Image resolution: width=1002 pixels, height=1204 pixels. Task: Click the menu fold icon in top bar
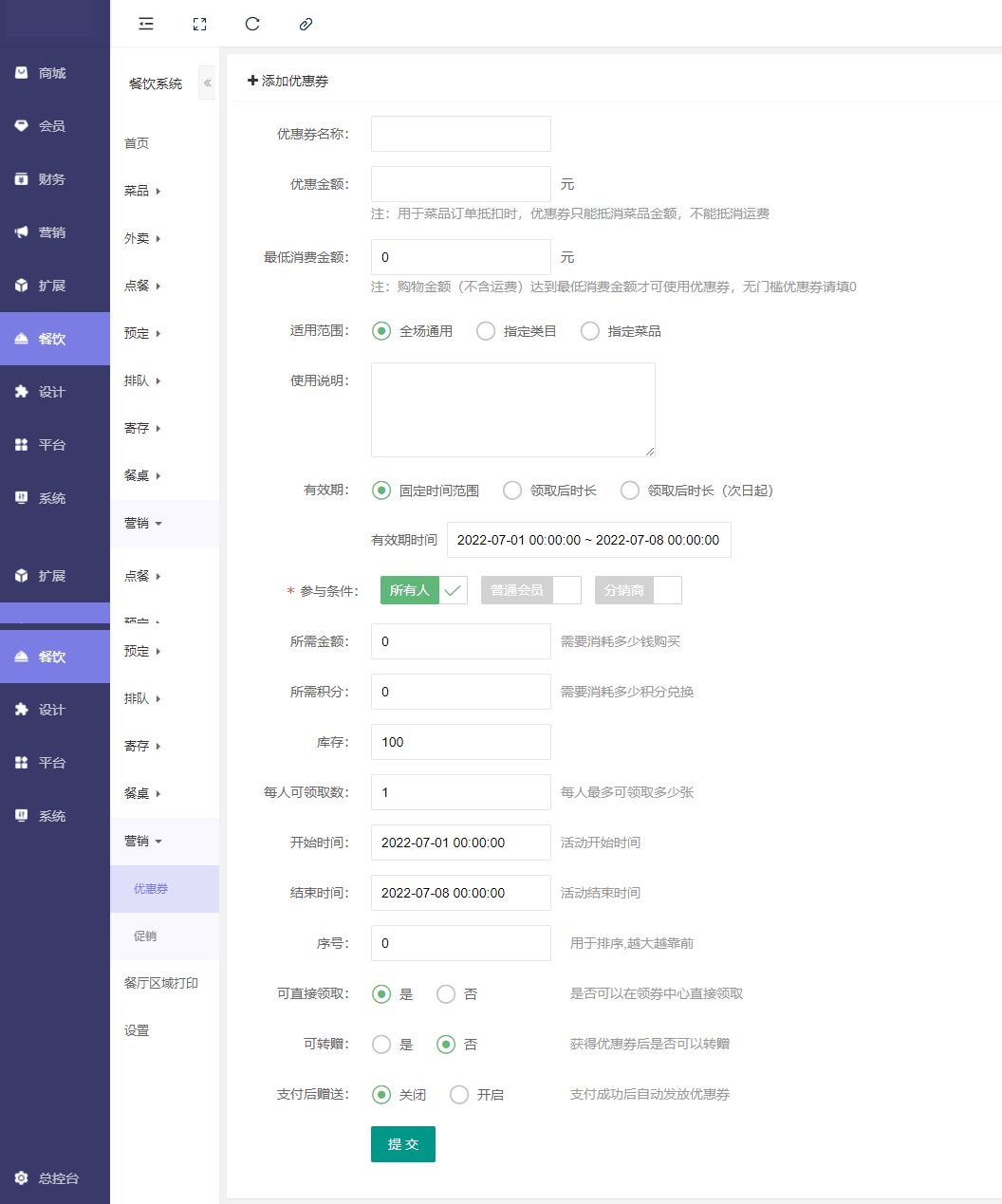click(146, 24)
